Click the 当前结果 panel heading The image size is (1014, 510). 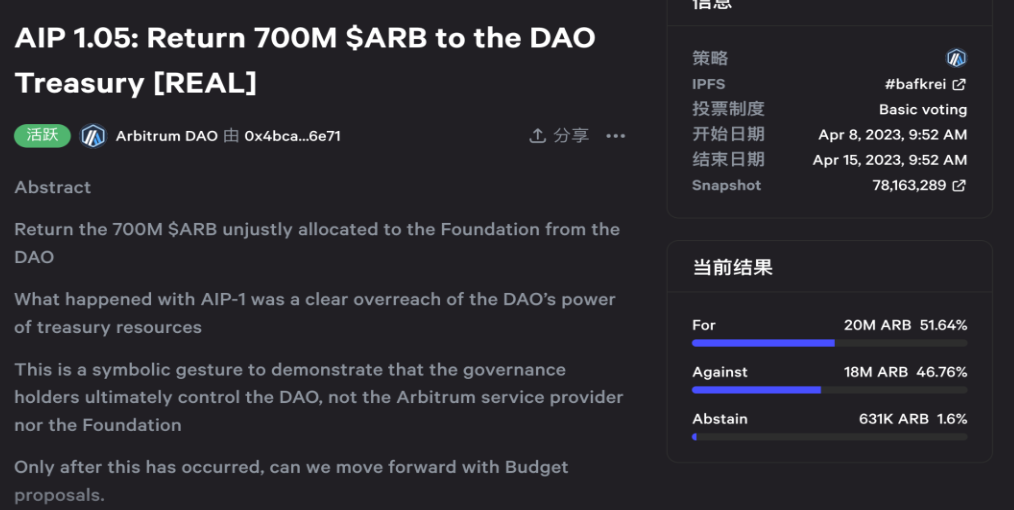point(733,268)
